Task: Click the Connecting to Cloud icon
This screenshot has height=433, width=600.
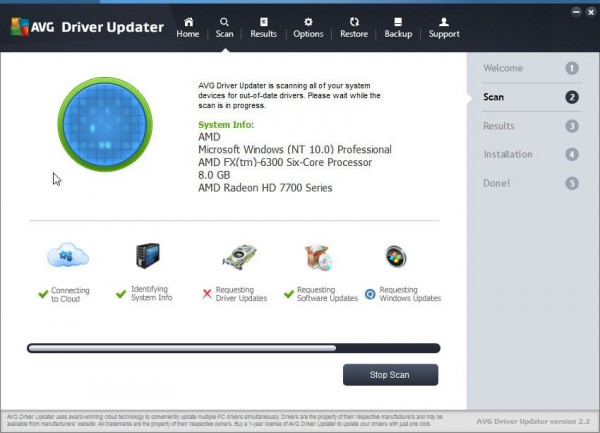Action: coord(68,255)
